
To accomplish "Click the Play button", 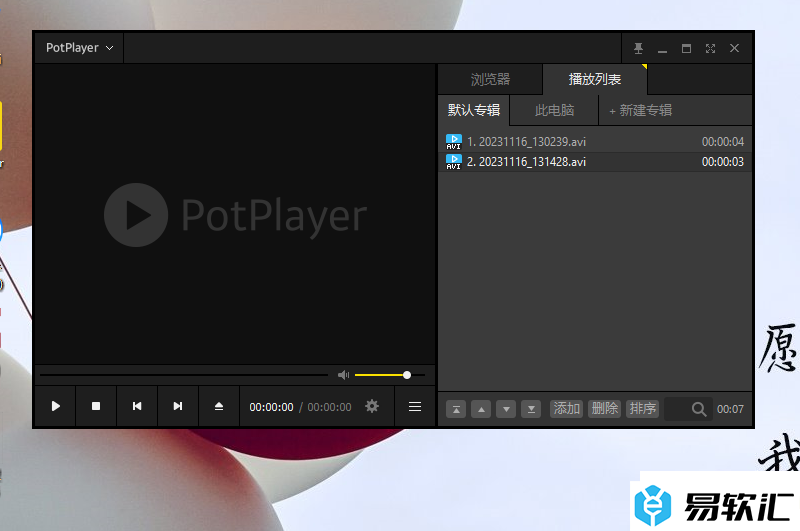I will [56, 406].
